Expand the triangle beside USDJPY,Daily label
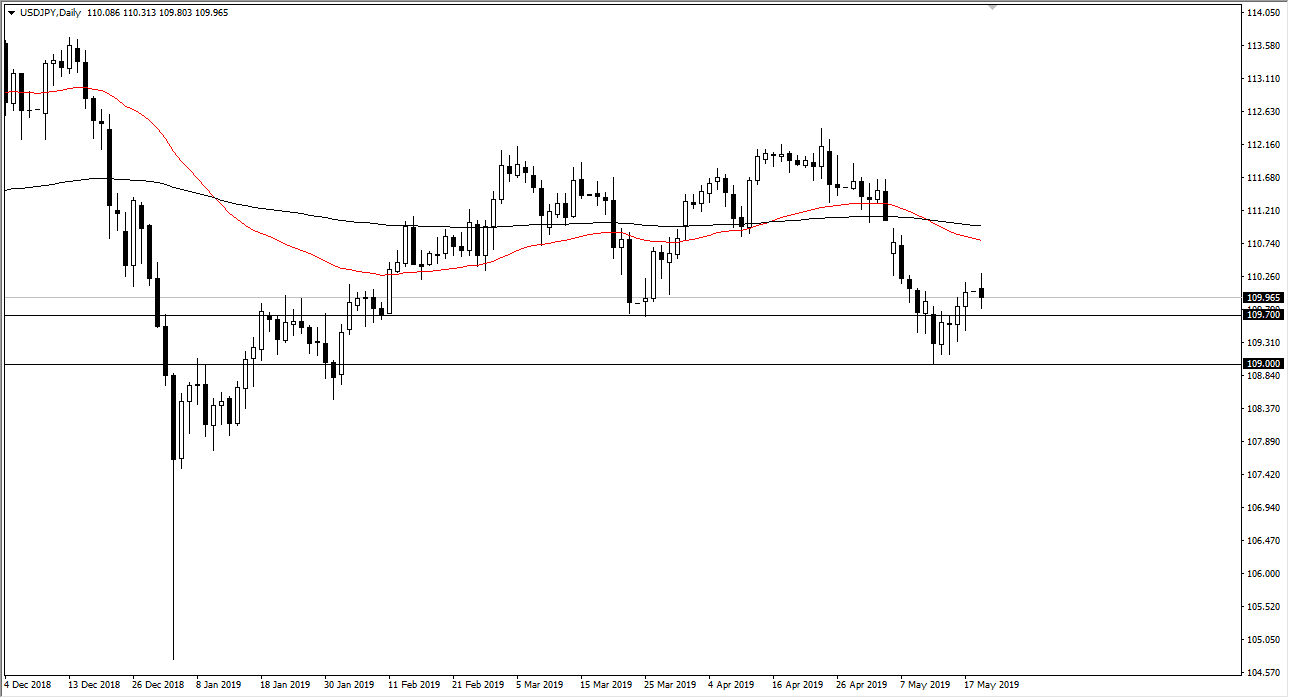Screen dimensions: 1289x698 pyautogui.click(x=13, y=14)
